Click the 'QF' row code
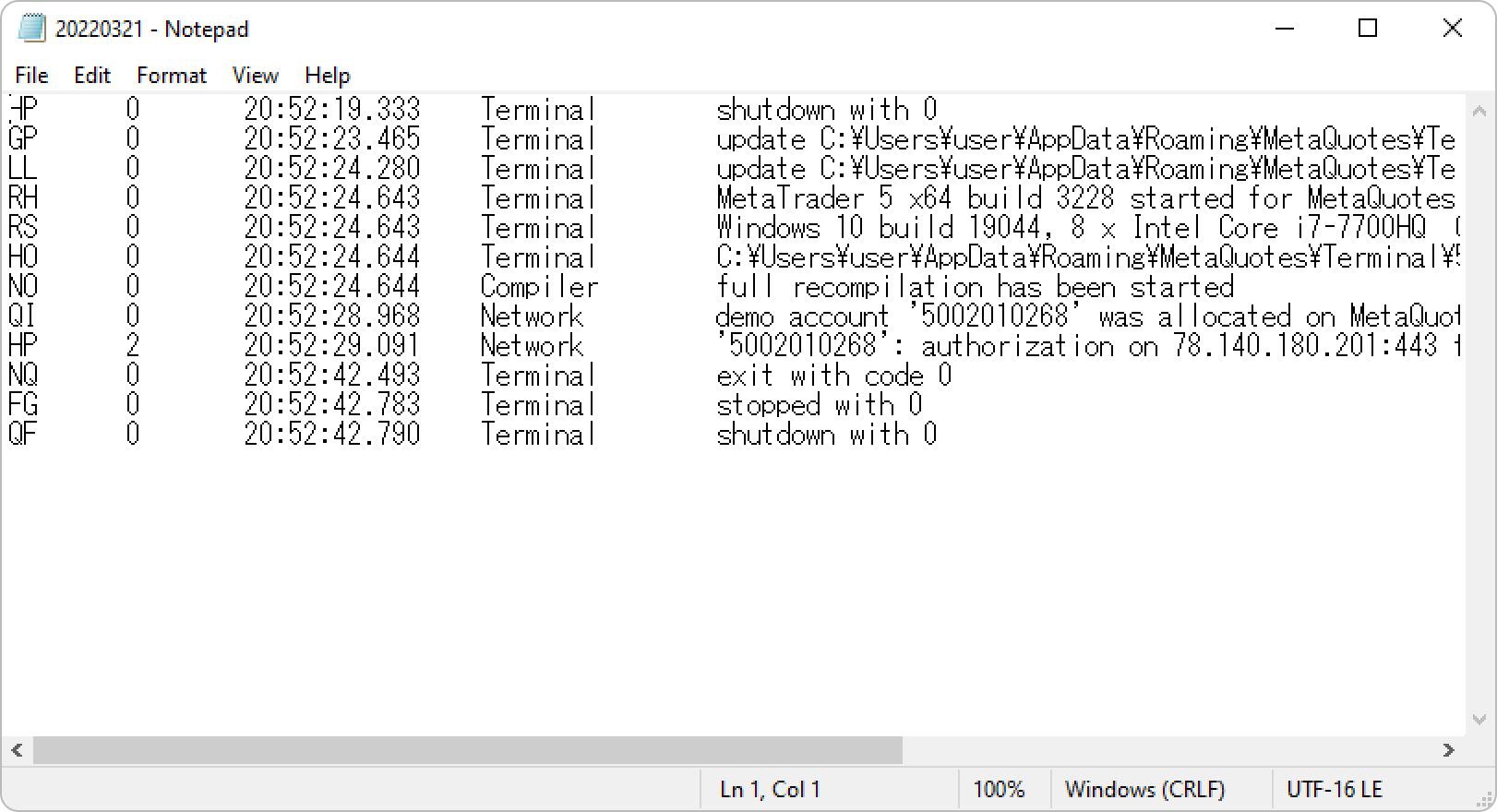 23,435
